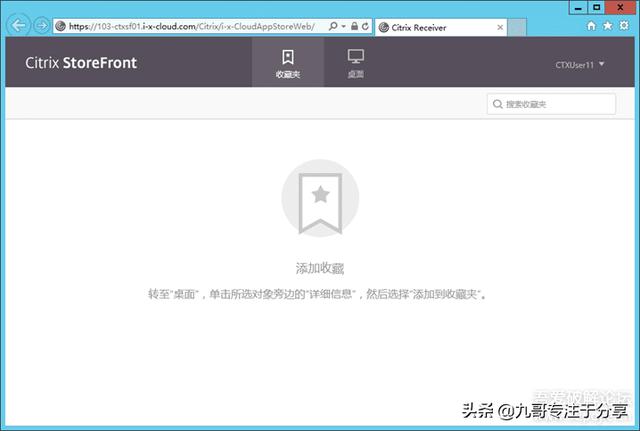
Task: Click the URL address bar field
Action: (190, 26)
